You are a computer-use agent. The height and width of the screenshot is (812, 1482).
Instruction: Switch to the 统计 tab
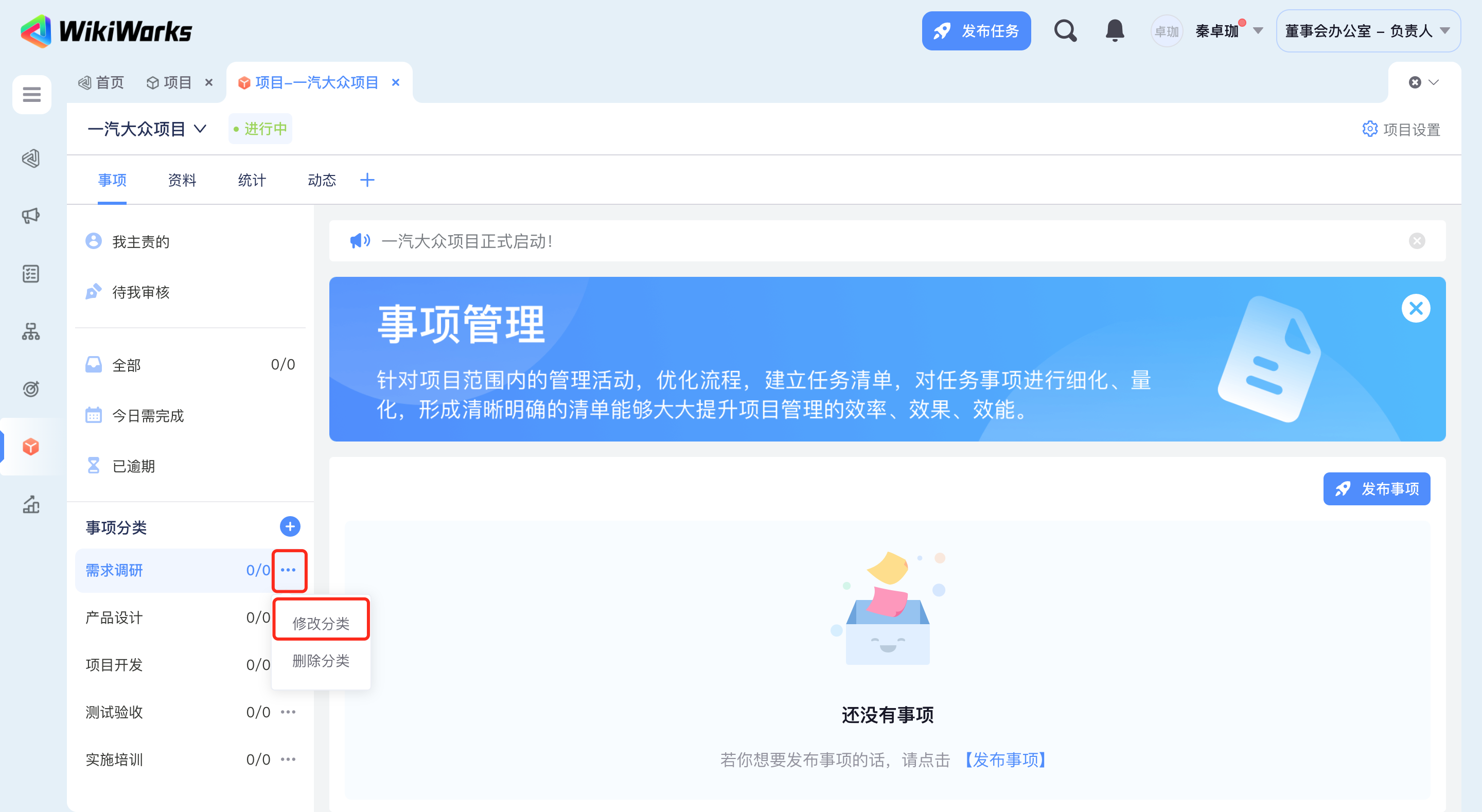(x=252, y=180)
